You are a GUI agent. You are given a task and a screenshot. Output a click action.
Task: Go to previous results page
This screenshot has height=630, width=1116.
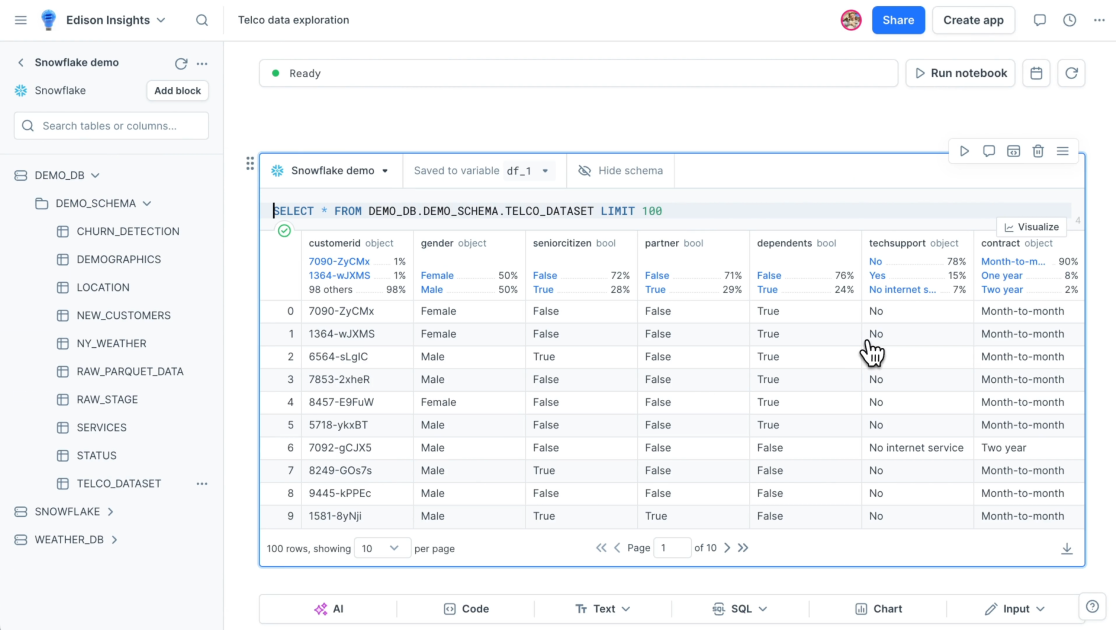617,547
